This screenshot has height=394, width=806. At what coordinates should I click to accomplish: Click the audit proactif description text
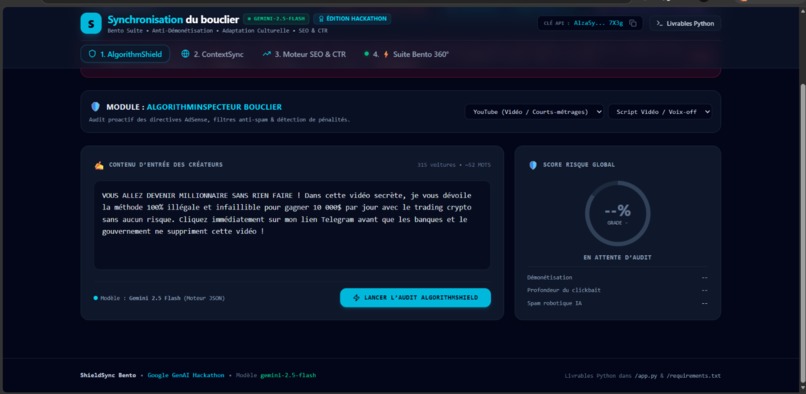point(219,120)
